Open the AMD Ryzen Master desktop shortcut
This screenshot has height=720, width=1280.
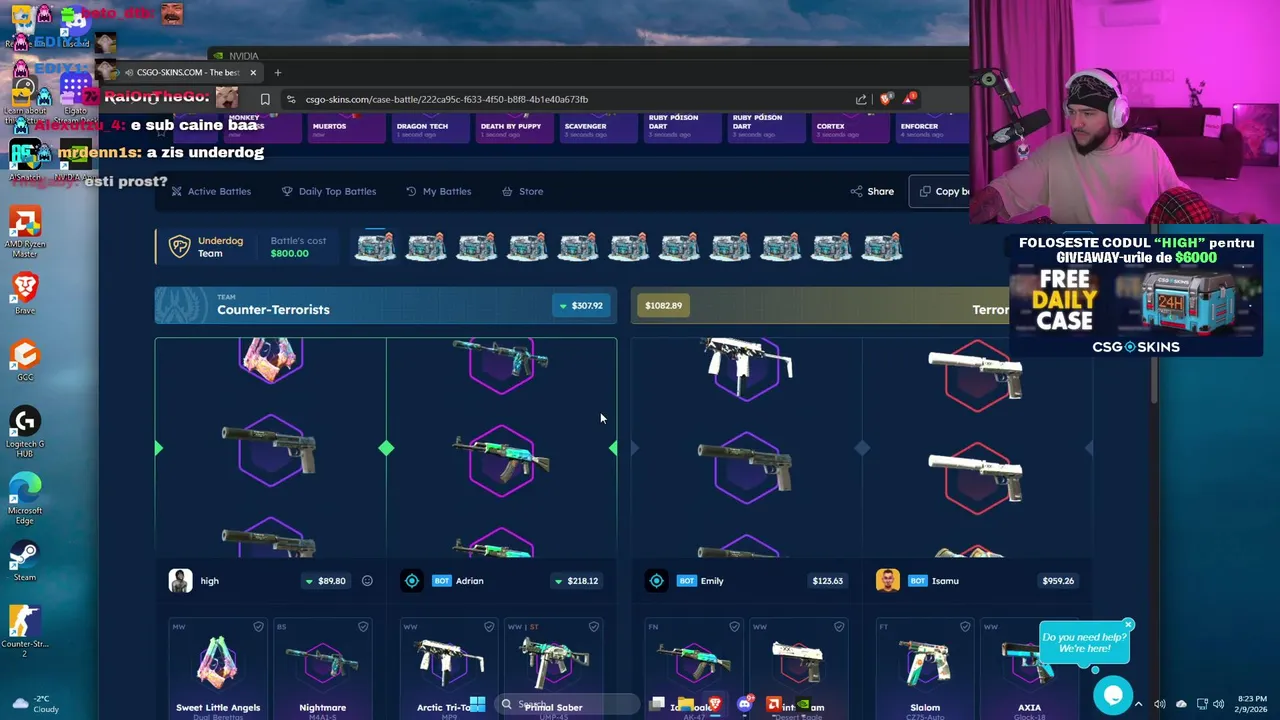(x=25, y=232)
